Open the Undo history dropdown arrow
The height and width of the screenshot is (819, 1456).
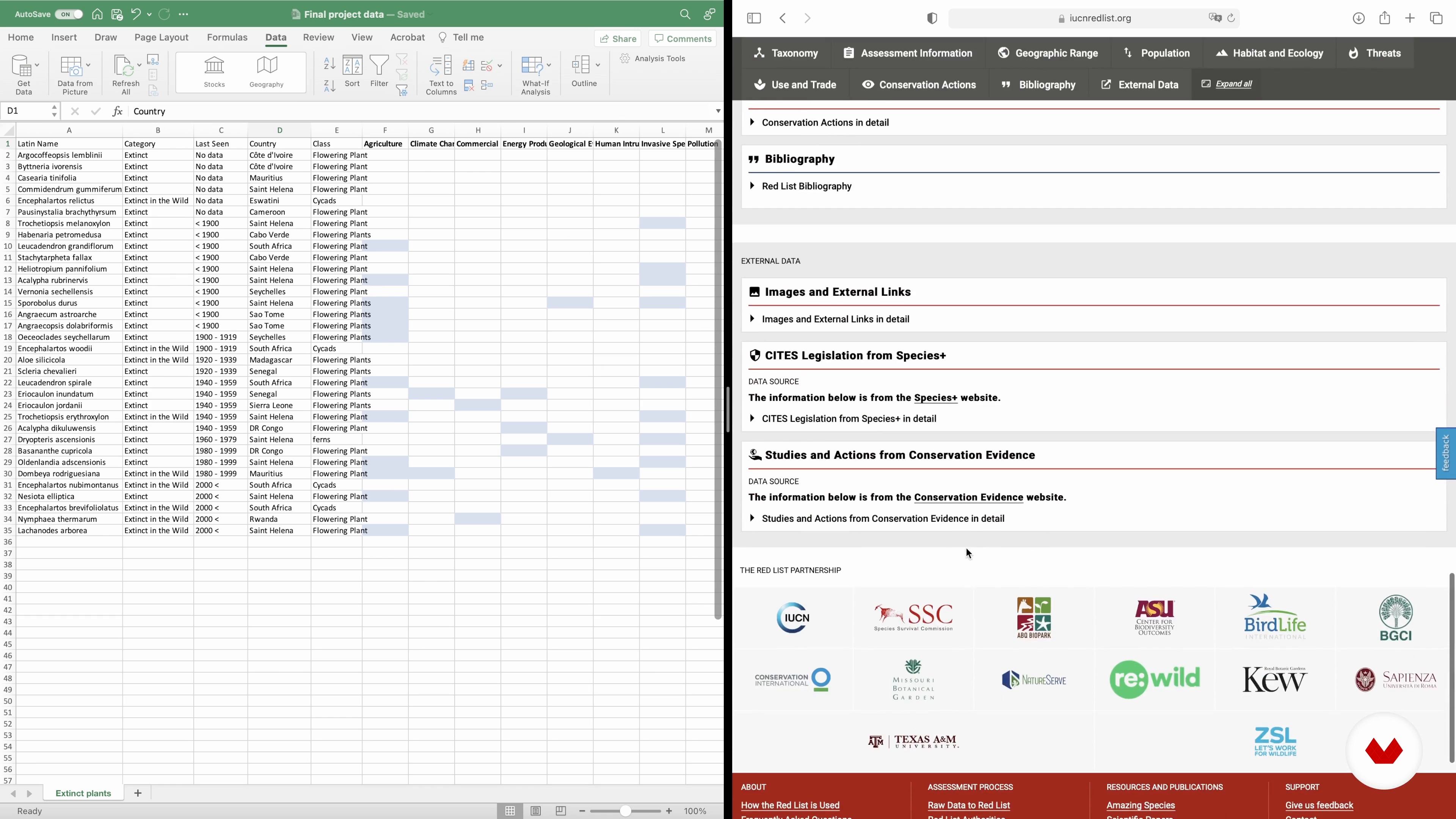(149, 15)
